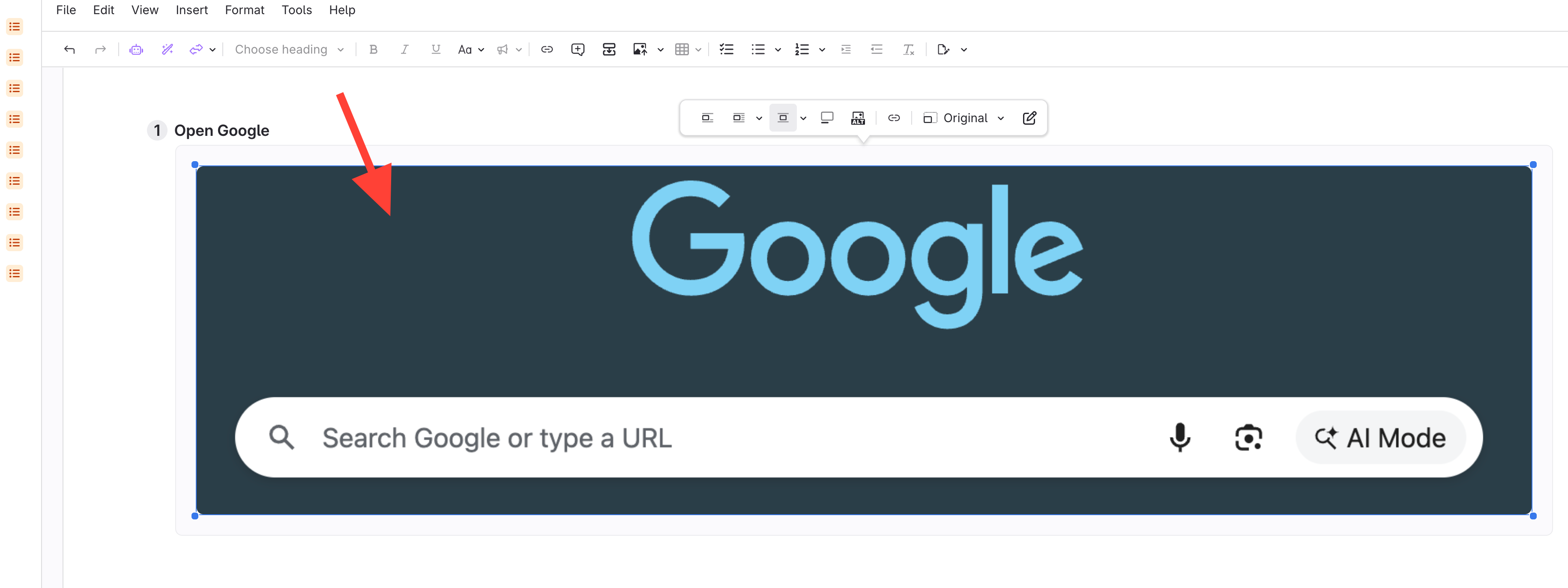Click the AI robot assistant icon
Image resolution: width=1568 pixels, height=588 pixels.
coord(136,50)
